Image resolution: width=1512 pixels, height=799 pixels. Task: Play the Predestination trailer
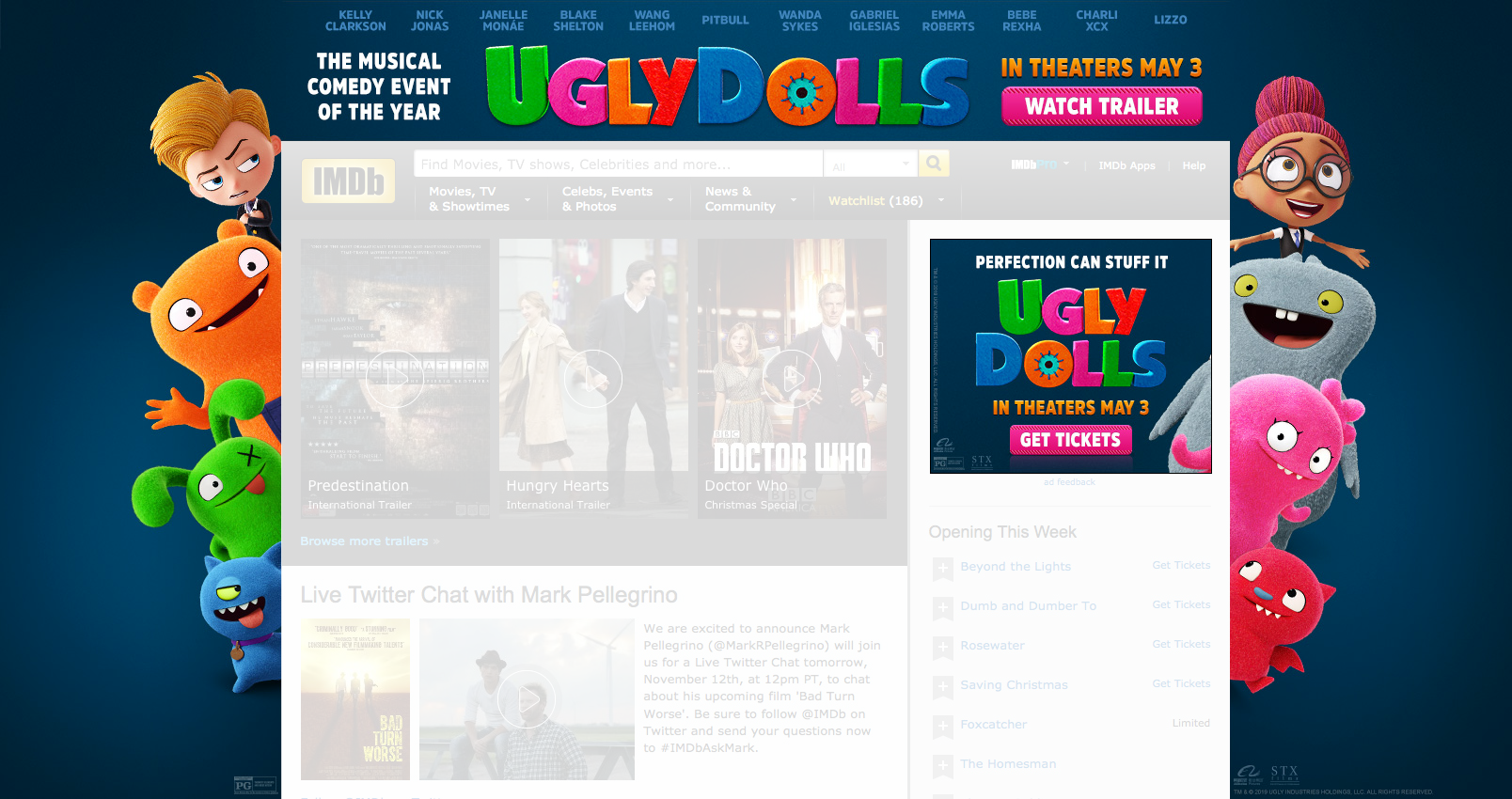(395, 379)
